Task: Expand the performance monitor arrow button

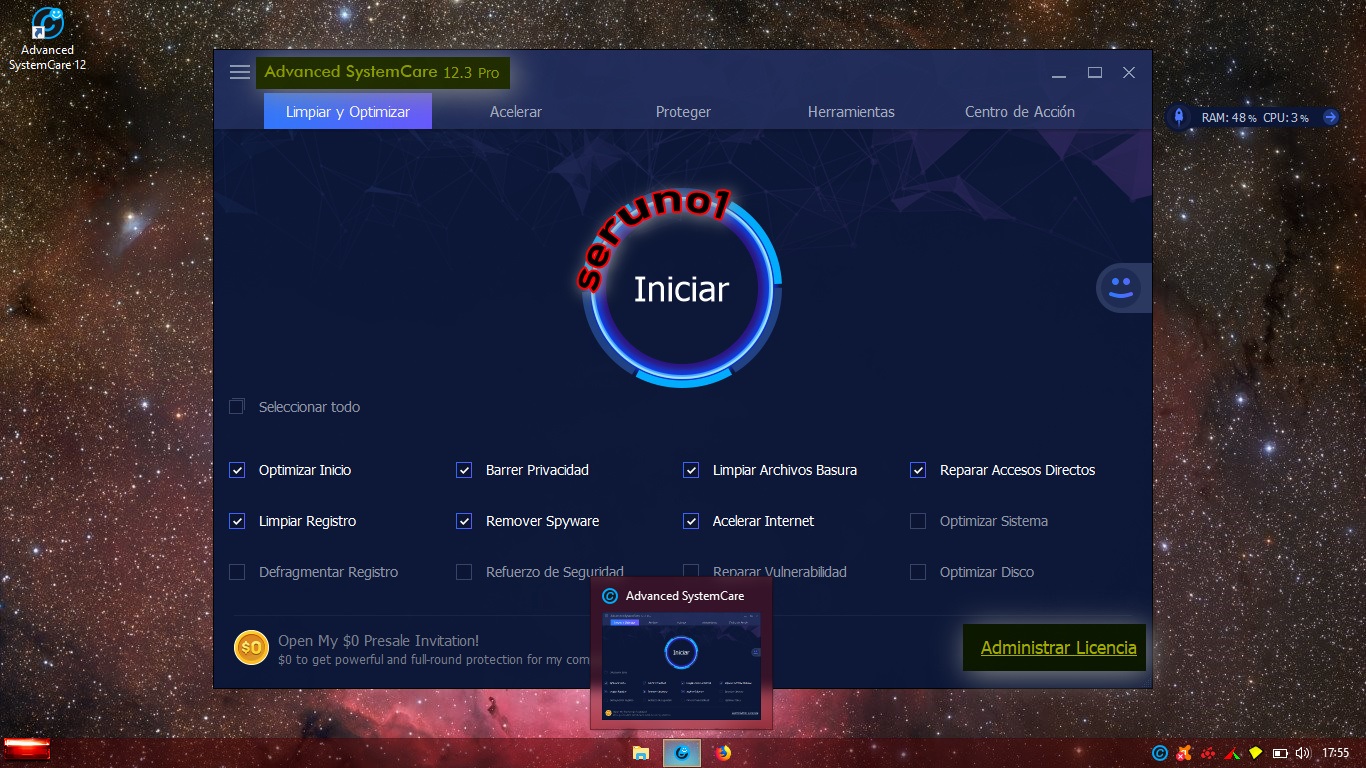Action: tap(1330, 117)
